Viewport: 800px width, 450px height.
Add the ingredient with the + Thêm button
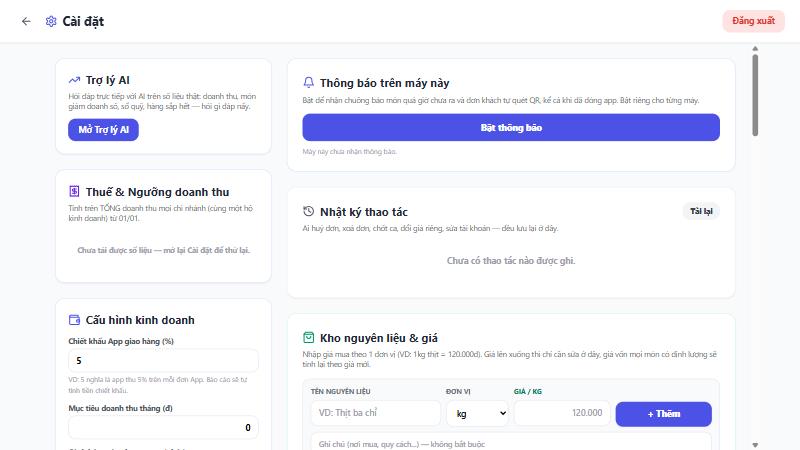[x=663, y=414]
